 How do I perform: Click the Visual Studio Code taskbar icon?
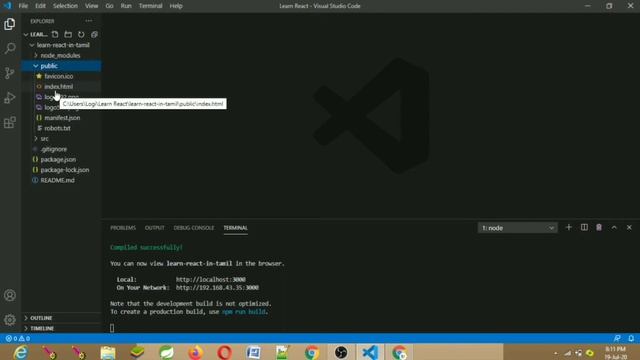click(370, 352)
